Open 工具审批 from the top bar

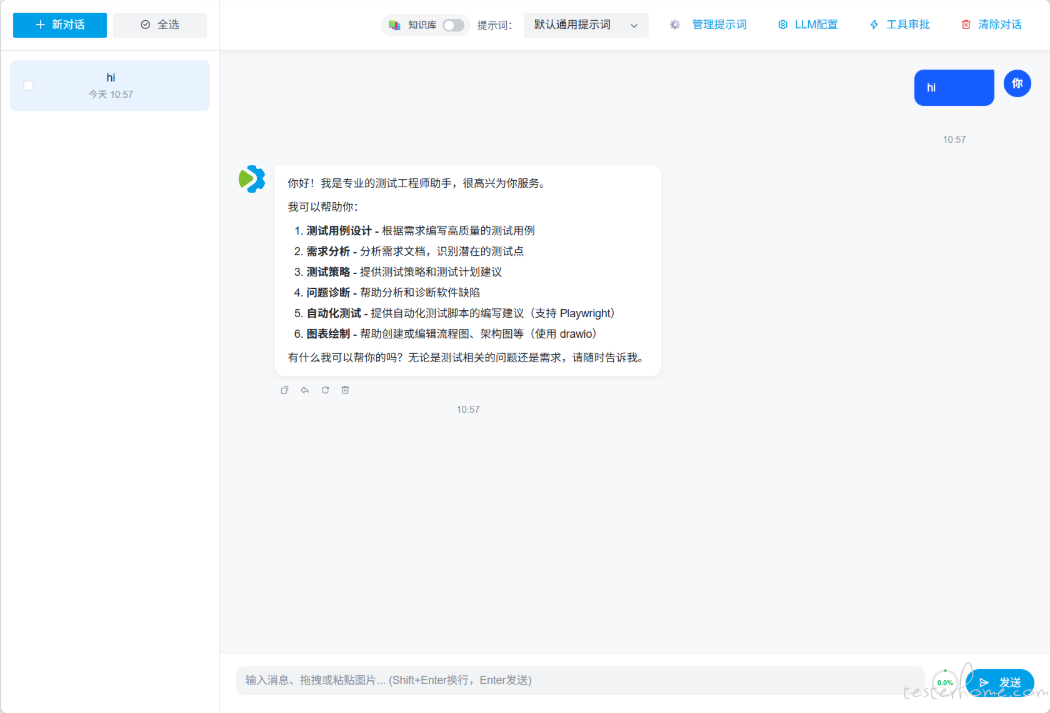(x=899, y=25)
